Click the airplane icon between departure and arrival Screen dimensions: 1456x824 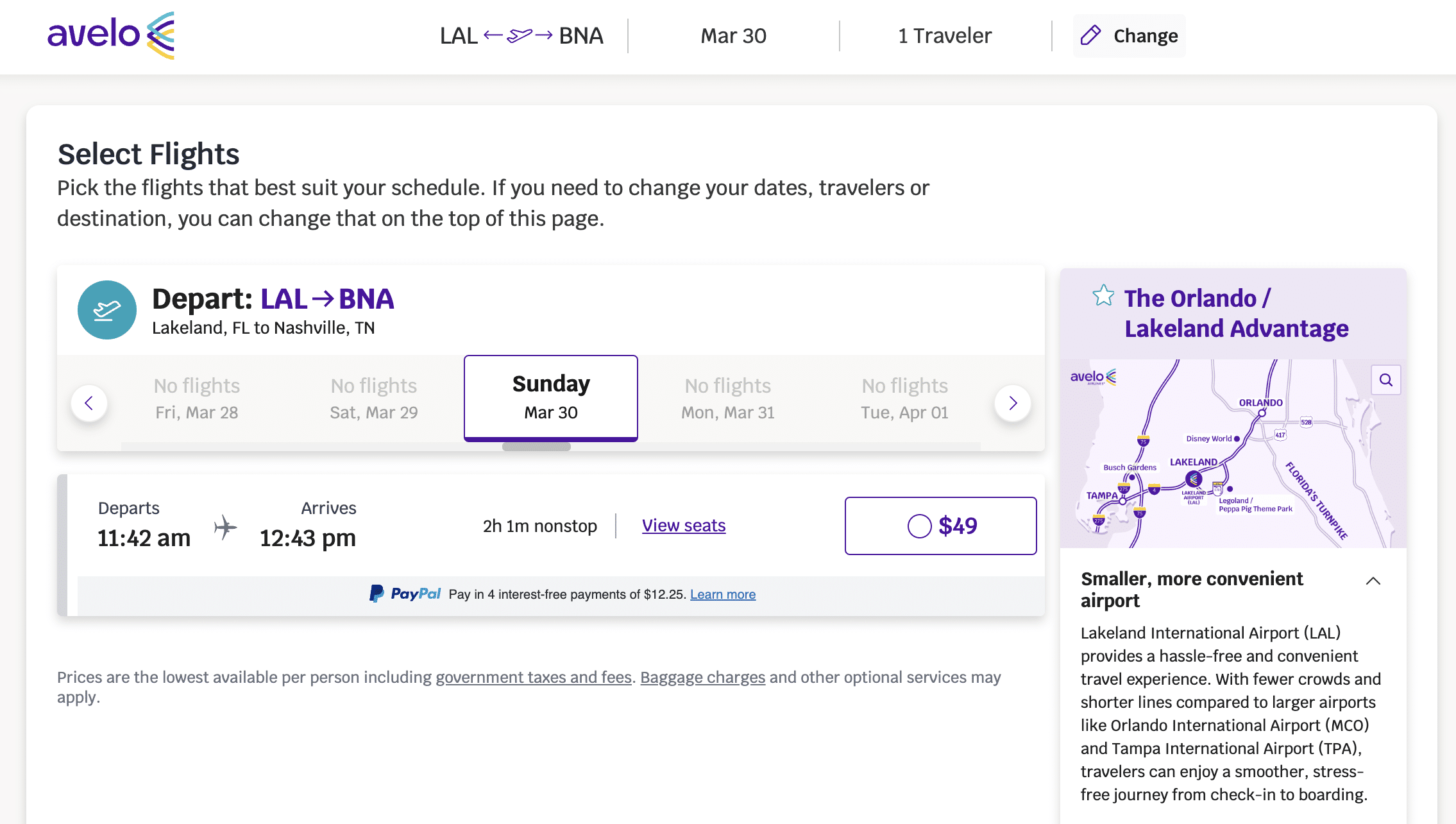pyautogui.click(x=225, y=528)
